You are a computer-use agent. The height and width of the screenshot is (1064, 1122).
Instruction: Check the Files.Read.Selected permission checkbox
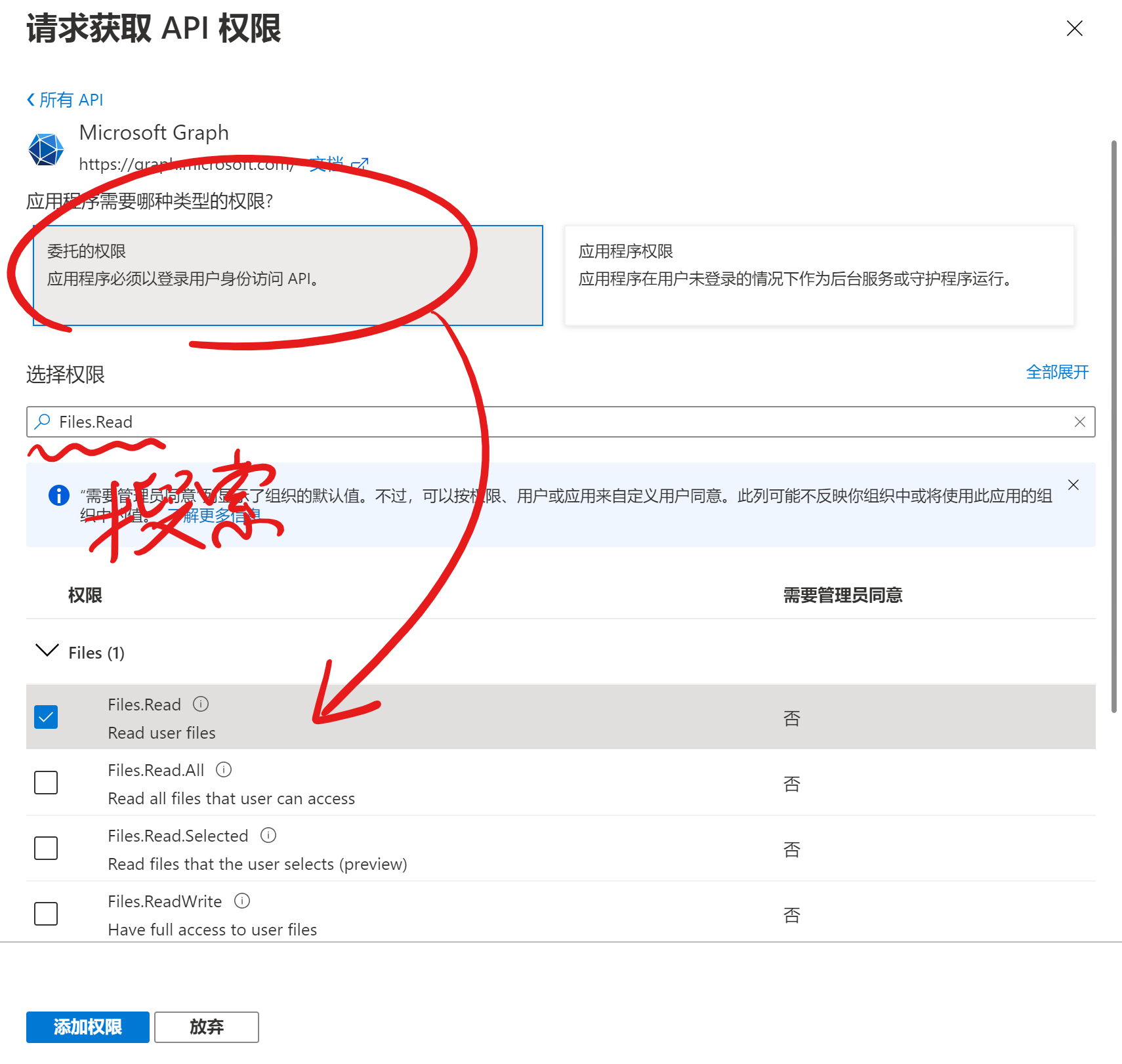(46, 848)
